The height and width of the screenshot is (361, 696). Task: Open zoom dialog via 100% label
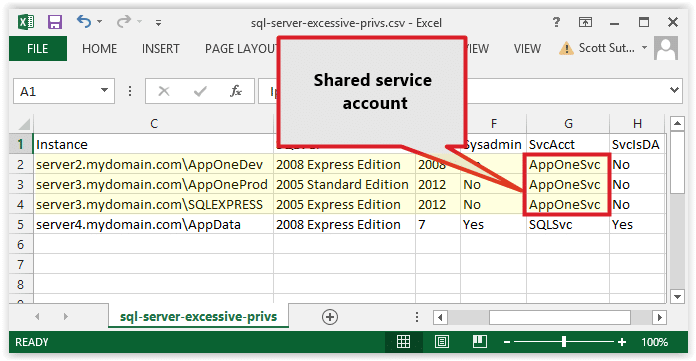point(654,342)
